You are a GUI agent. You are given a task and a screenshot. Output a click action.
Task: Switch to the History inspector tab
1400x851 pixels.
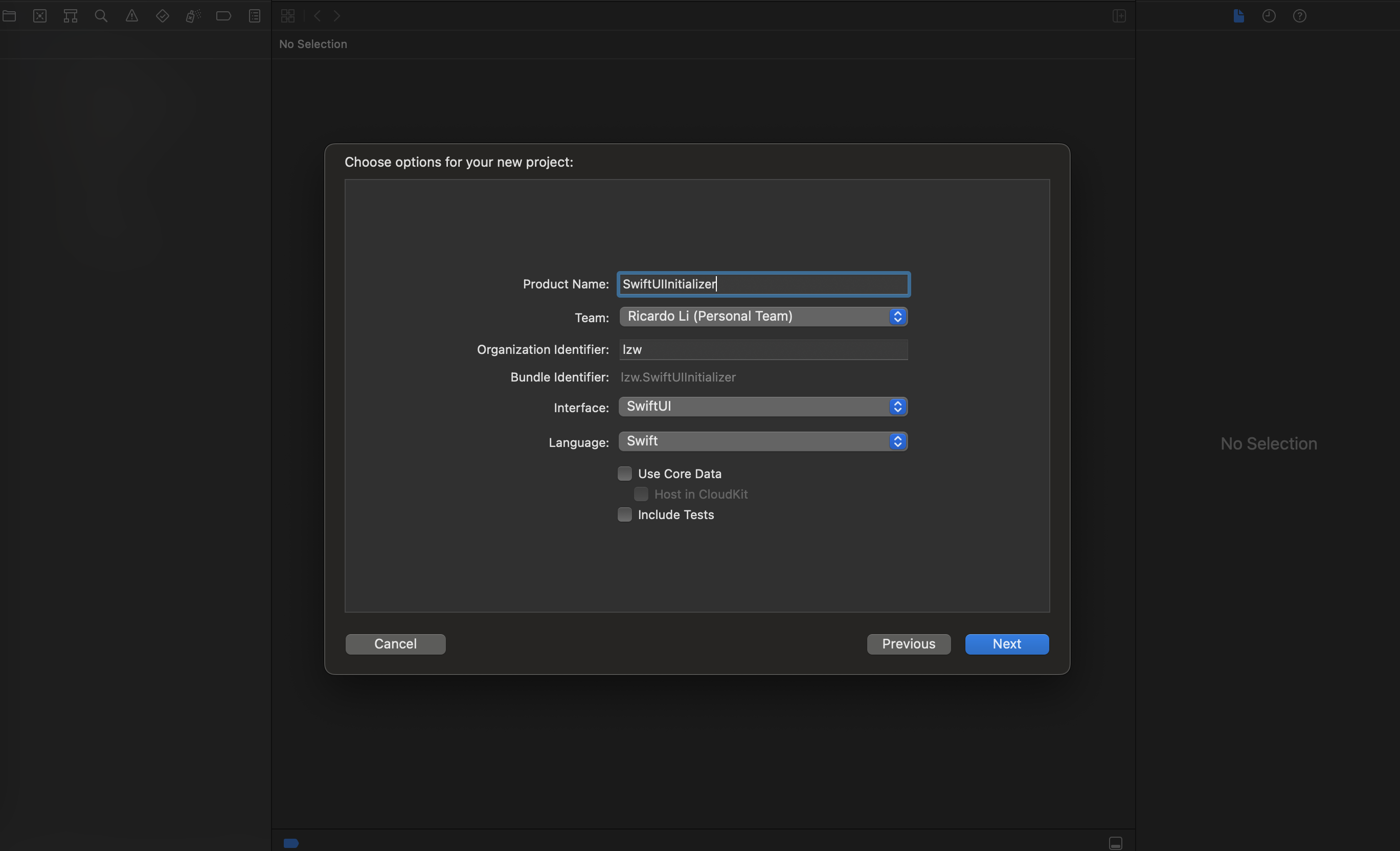(1269, 16)
